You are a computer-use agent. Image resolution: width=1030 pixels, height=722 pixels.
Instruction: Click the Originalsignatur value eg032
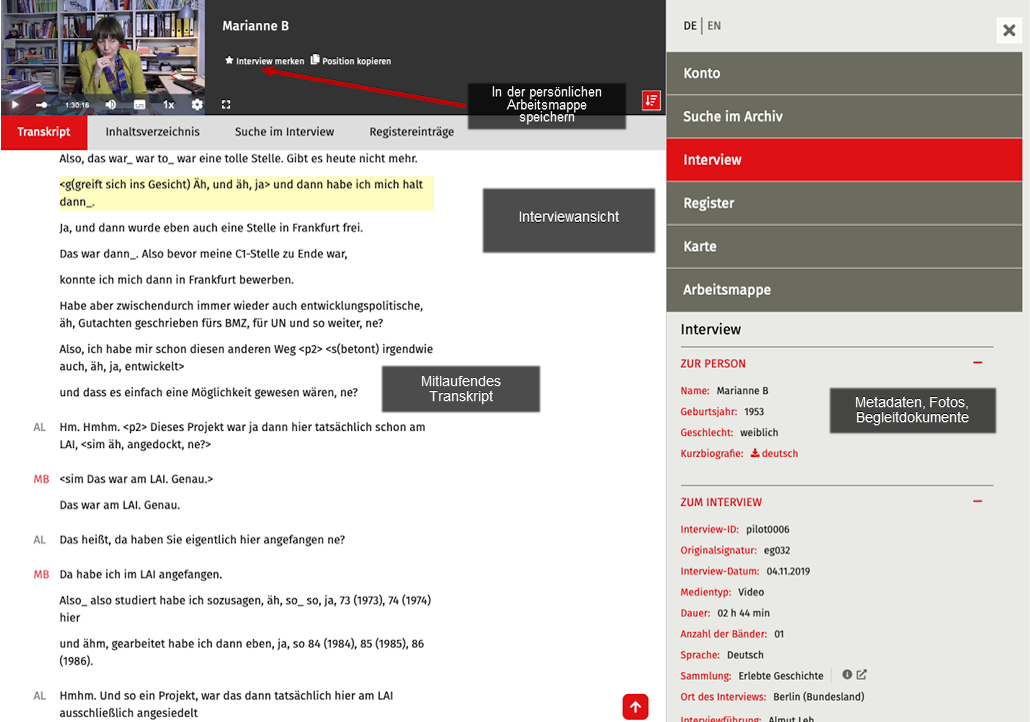(777, 551)
